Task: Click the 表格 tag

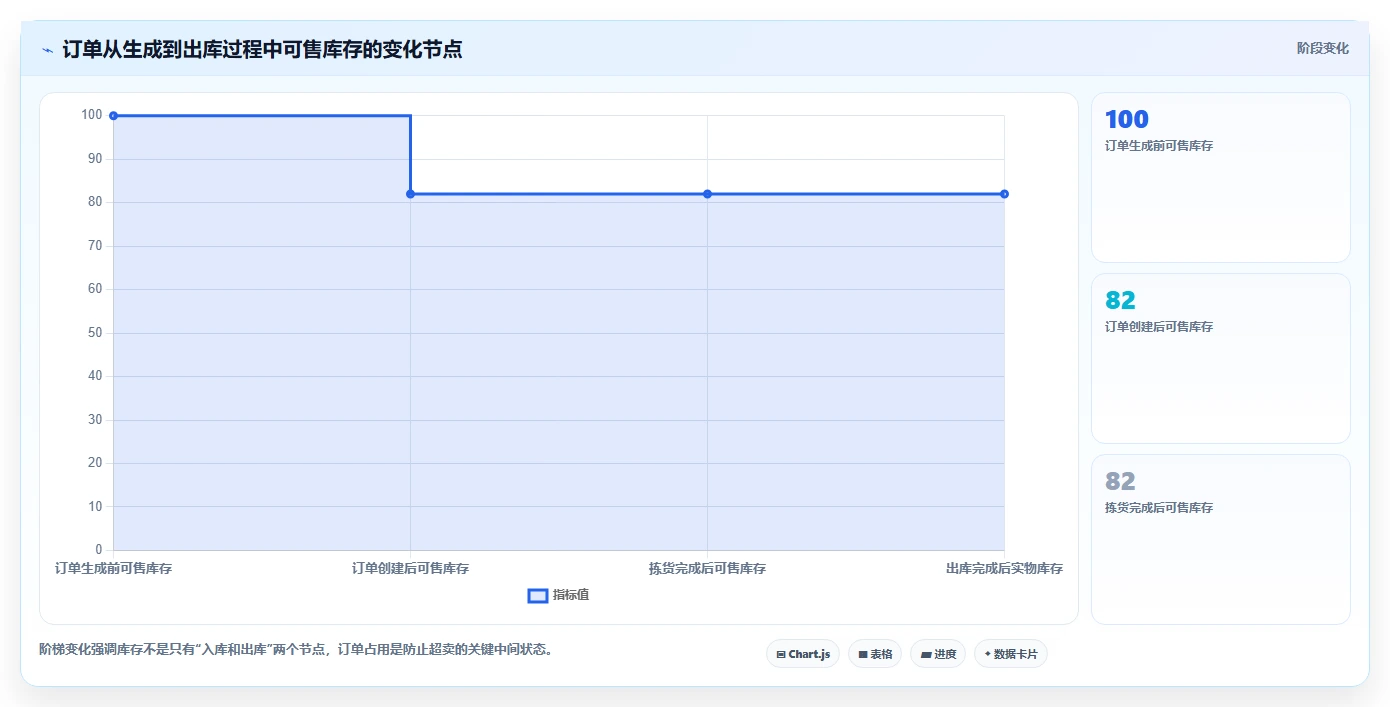Action: click(875, 654)
